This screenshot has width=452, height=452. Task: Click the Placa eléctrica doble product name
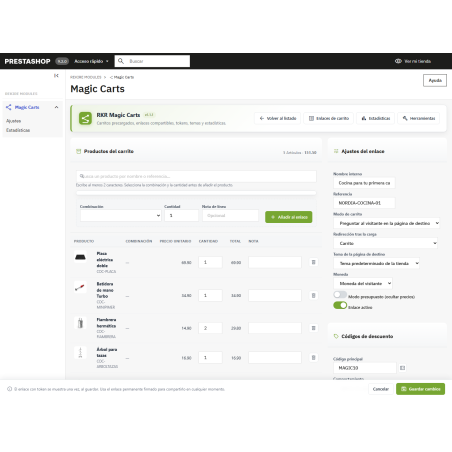click(105, 260)
